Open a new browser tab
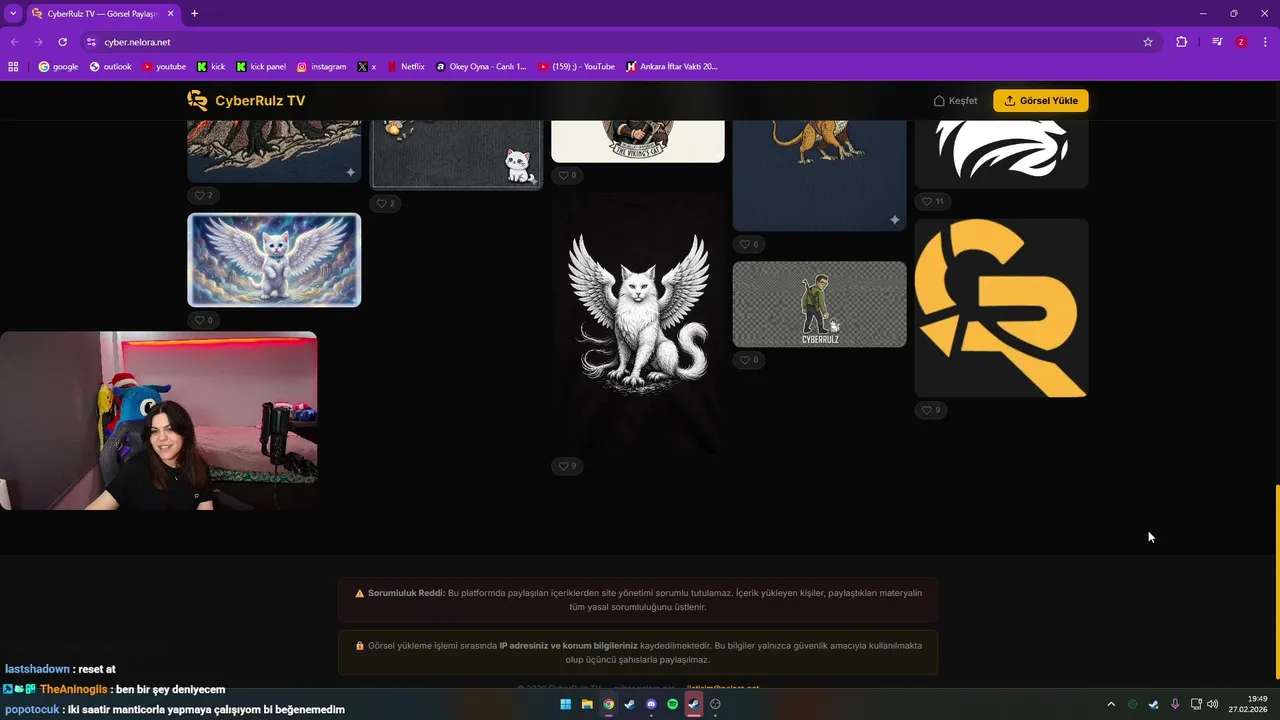The height and width of the screenshot is (720, 1280). 194,14
